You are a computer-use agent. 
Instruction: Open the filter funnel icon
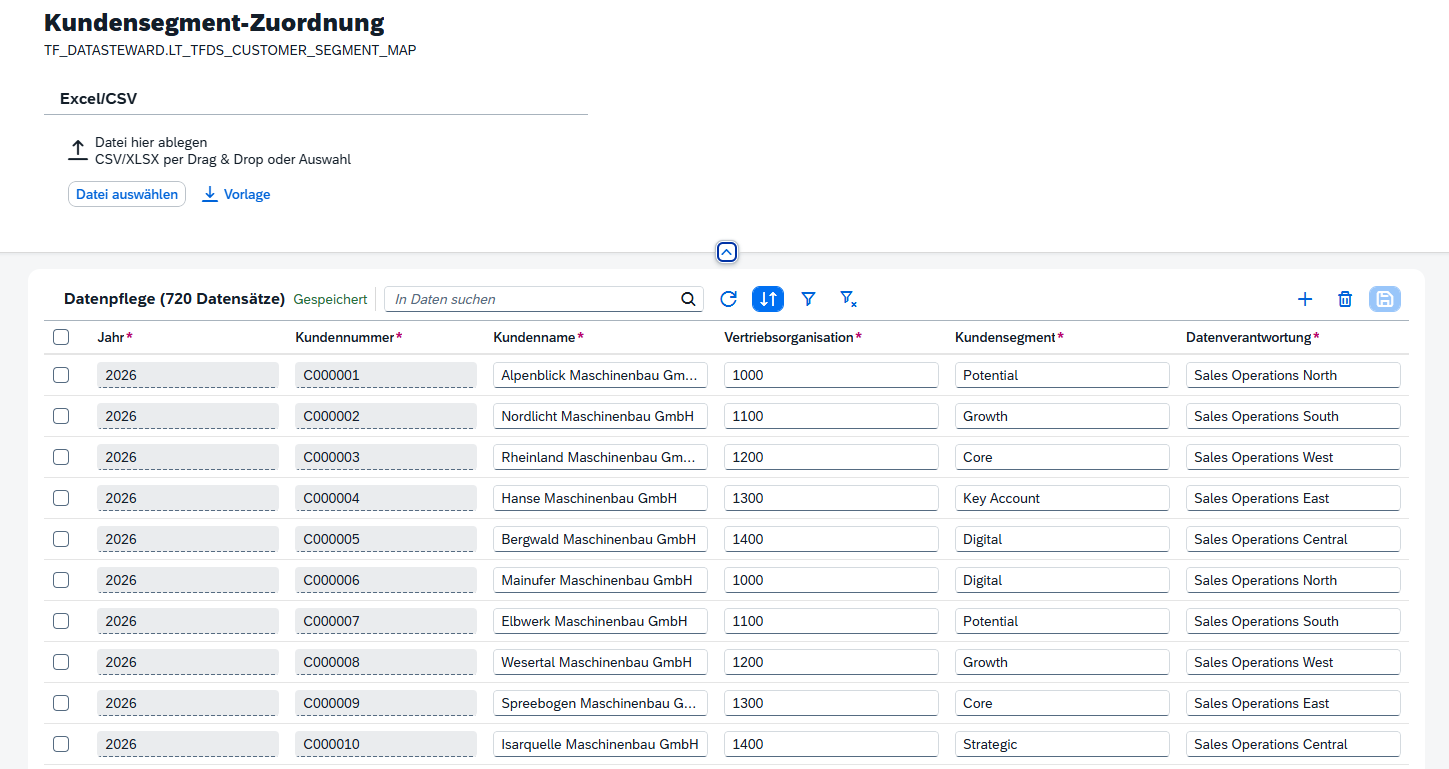point(808,299)
